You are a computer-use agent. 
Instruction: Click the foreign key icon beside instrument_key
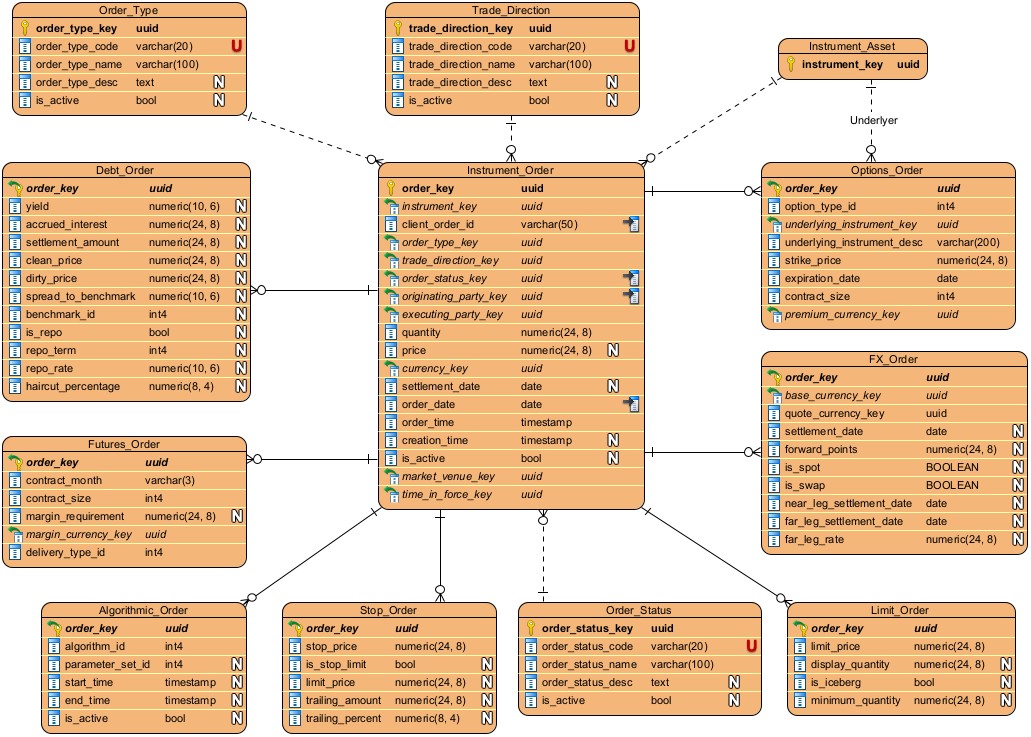tap(391, 207)
